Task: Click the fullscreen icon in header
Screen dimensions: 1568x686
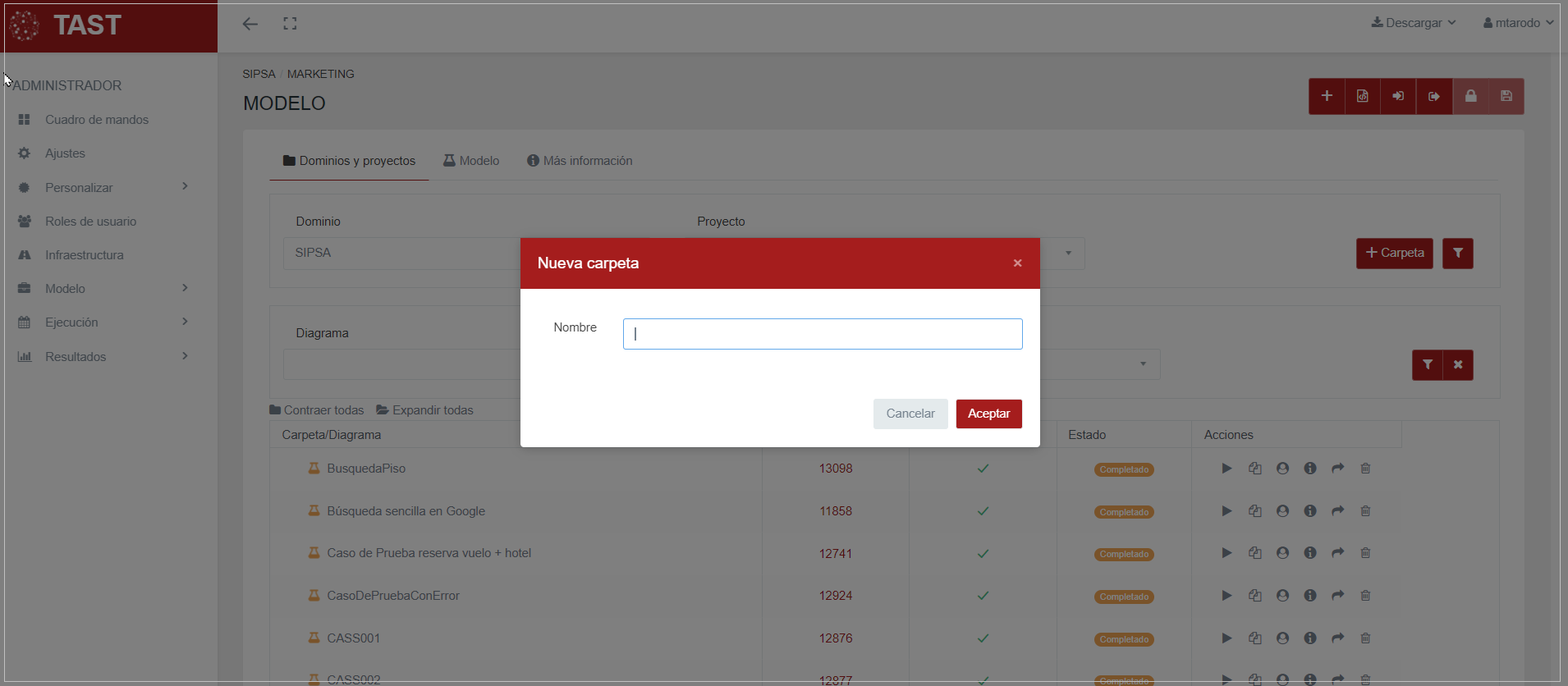Action: [x=290, y=24]
